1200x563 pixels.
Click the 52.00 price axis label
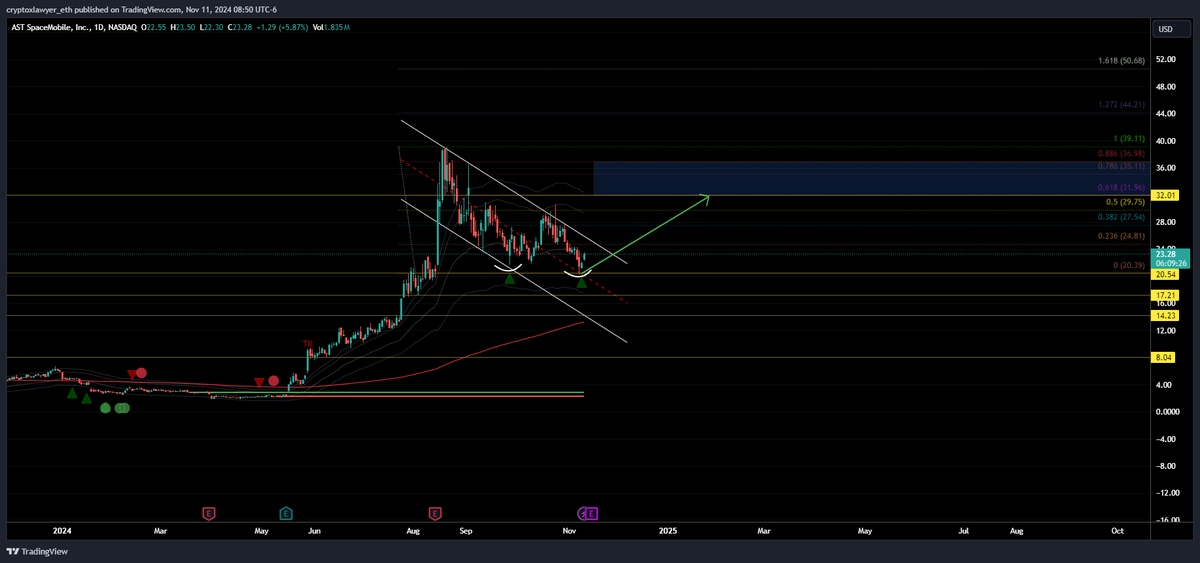(x=1165, y=60)
